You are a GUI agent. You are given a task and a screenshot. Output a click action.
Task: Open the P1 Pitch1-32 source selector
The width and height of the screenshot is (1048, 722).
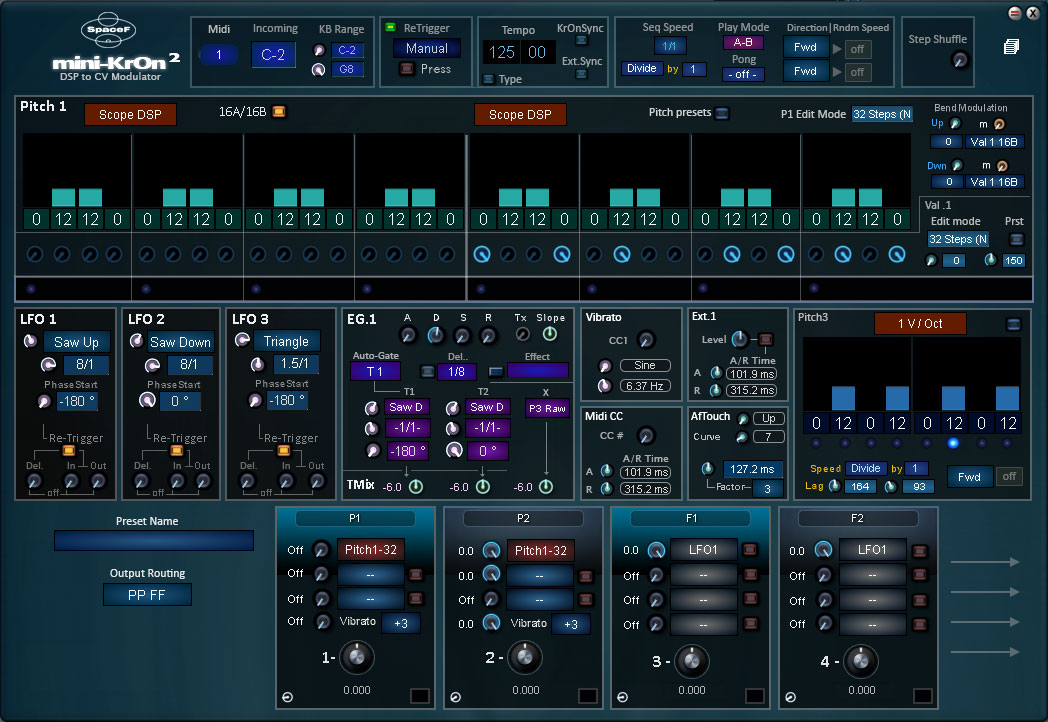tap(370, 550)
